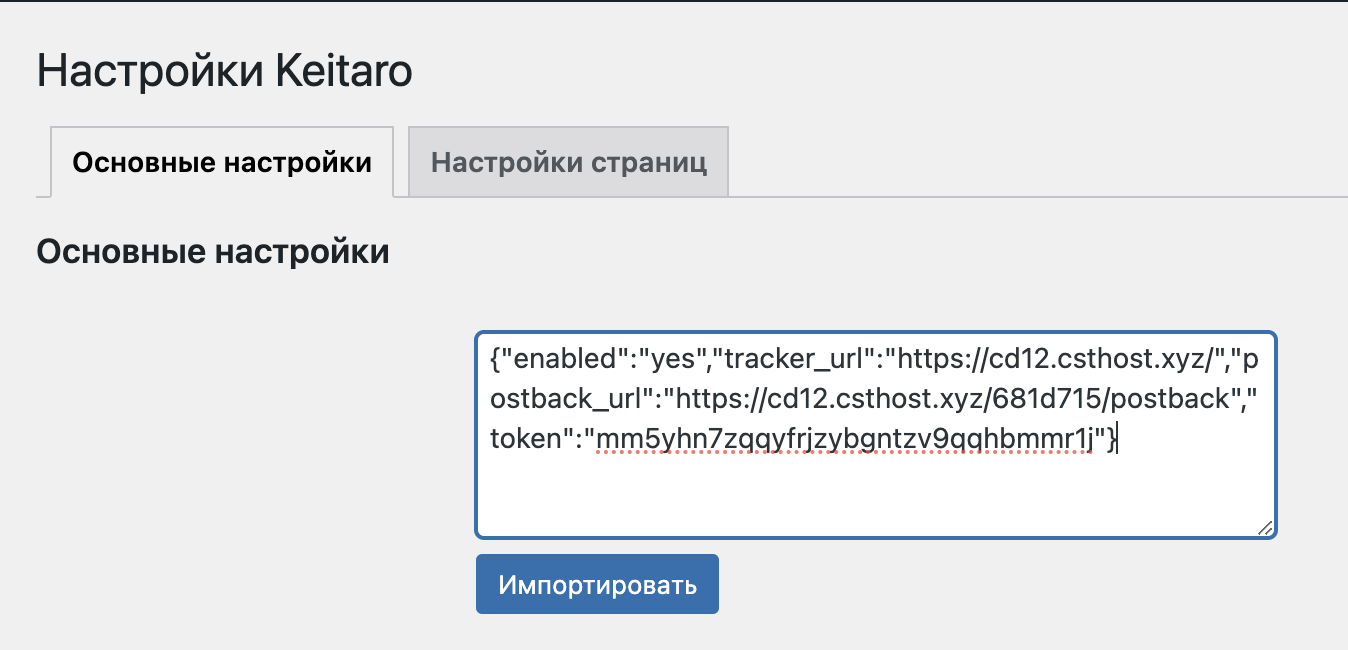Click the https://cd12.csthost.xyz/ tracker address
1348x650 pixels.
1056,359
